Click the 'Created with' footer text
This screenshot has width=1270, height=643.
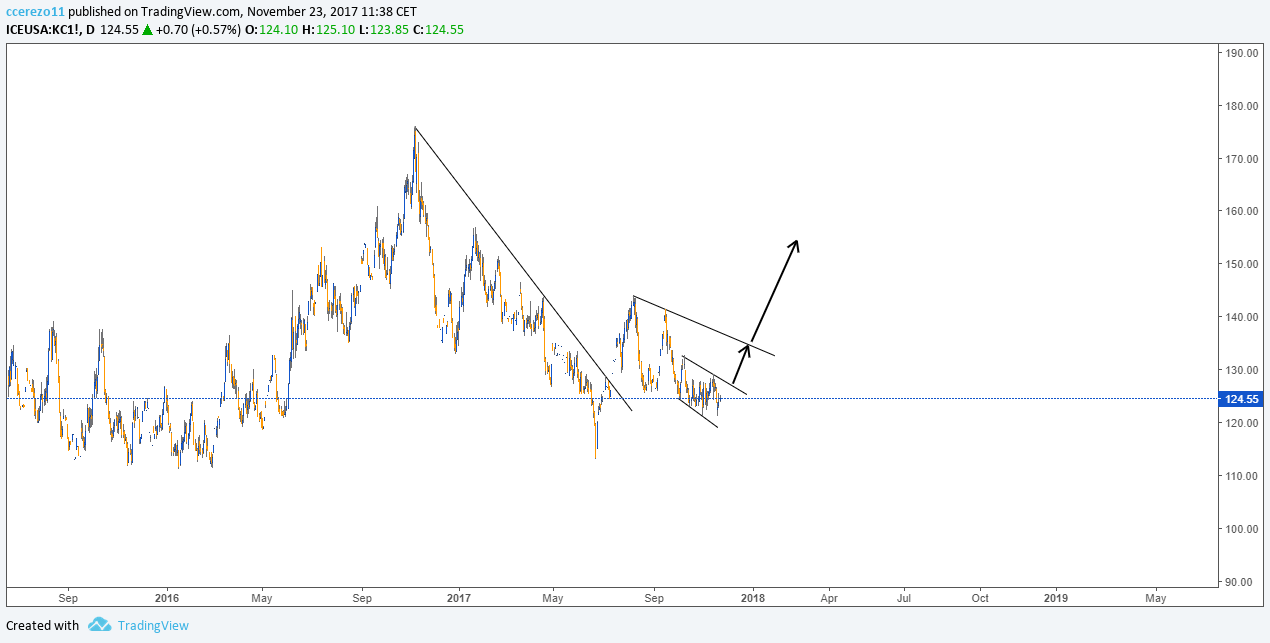pyautogui.click(x=43, y=626)
